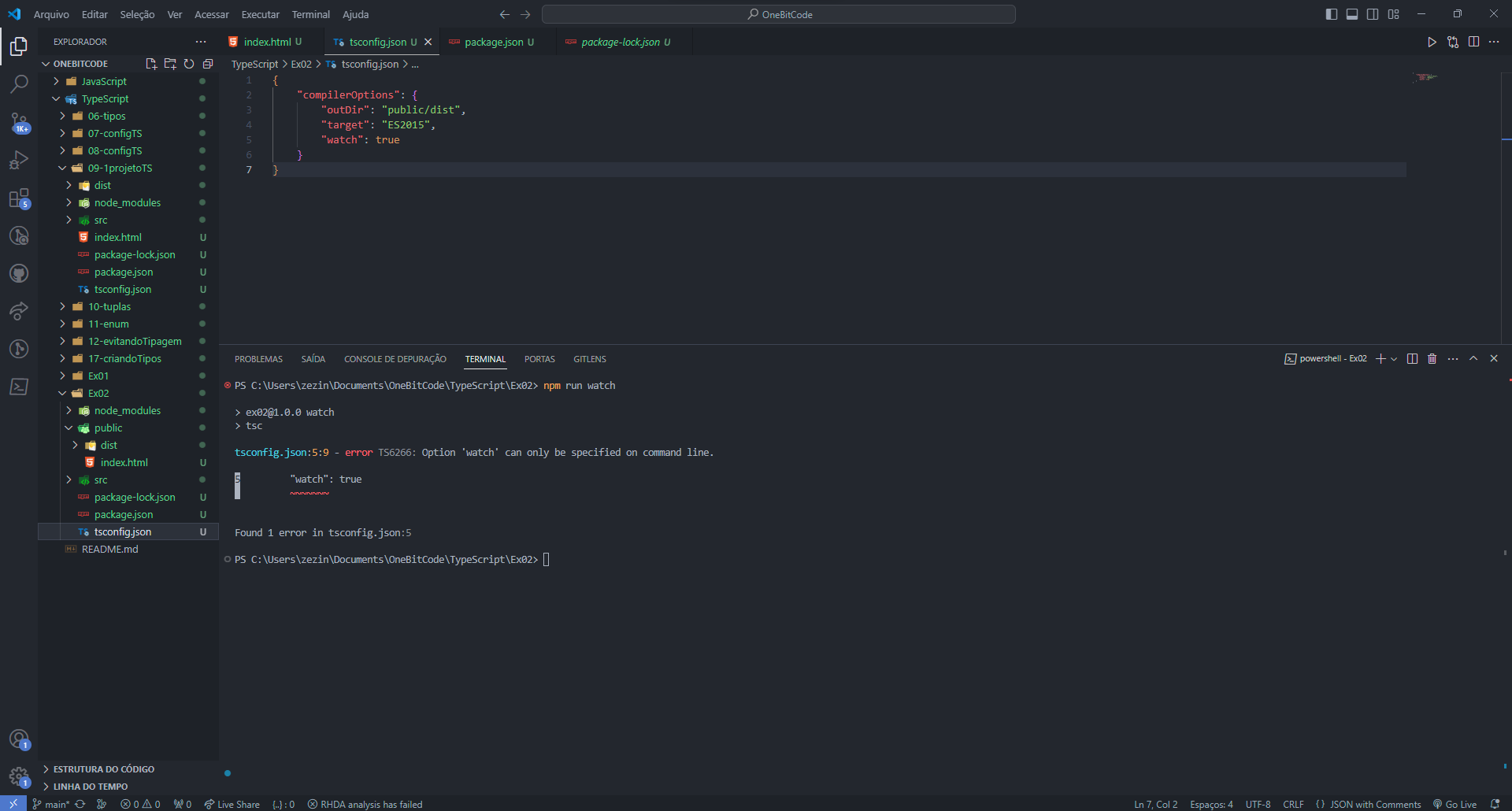1512x811 pixels.
Task: Open README.md in the explorer
Action: click(x=109, y=549)
